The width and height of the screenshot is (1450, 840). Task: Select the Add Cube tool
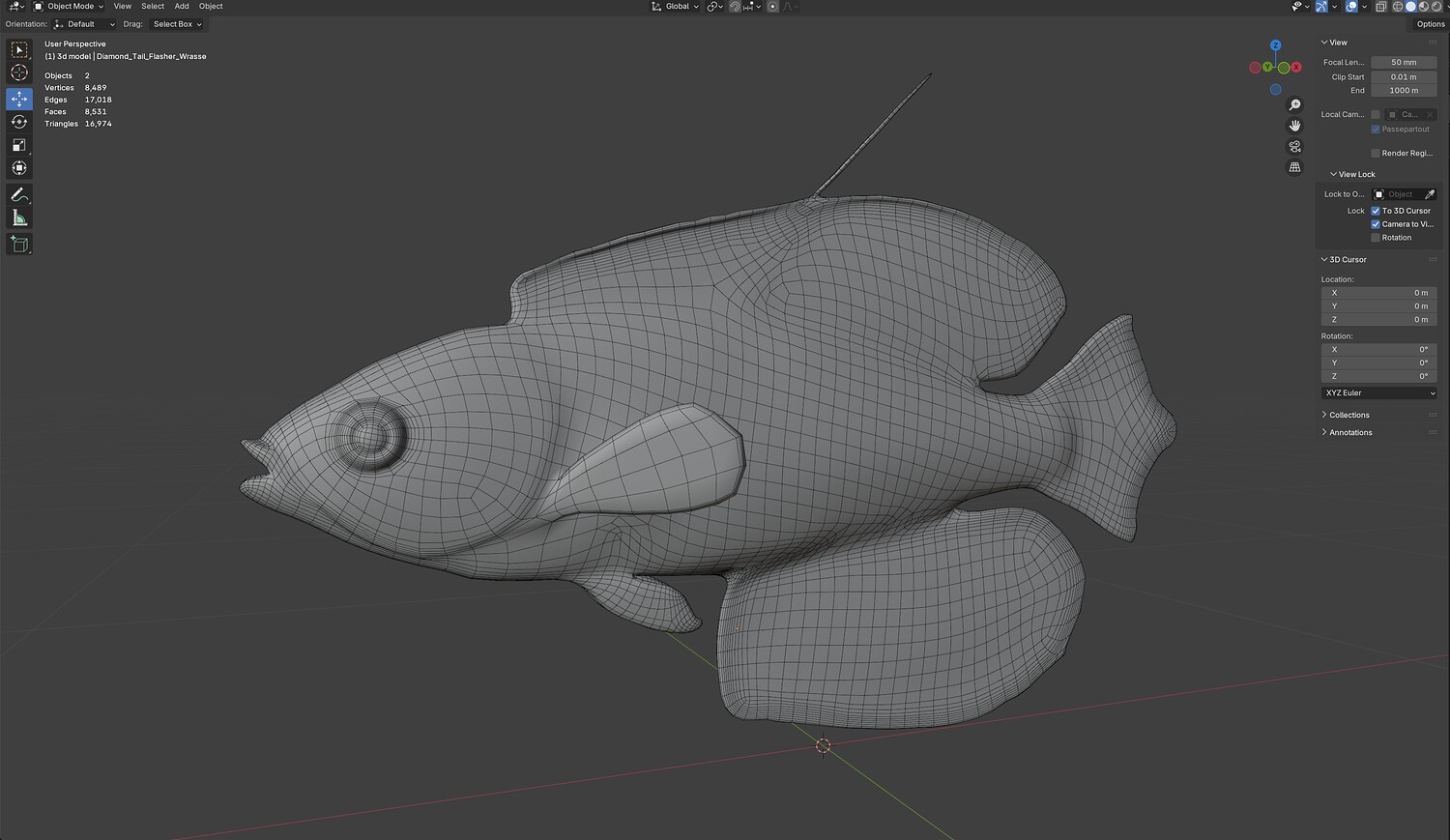tap(19, 245)
